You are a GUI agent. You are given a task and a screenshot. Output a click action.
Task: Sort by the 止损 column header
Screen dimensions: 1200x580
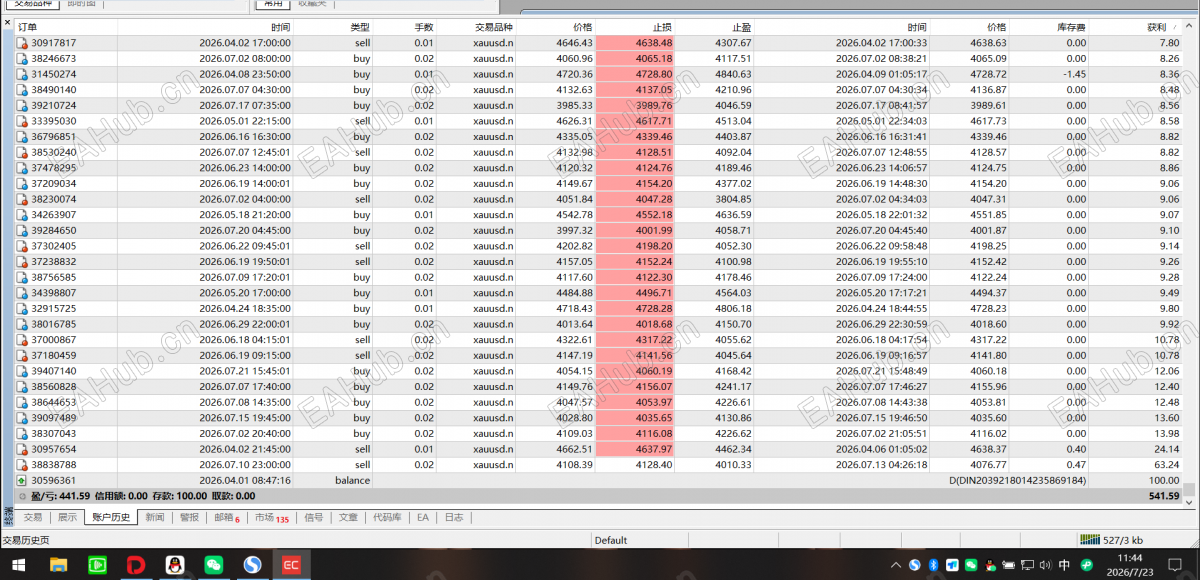[636, 27]
